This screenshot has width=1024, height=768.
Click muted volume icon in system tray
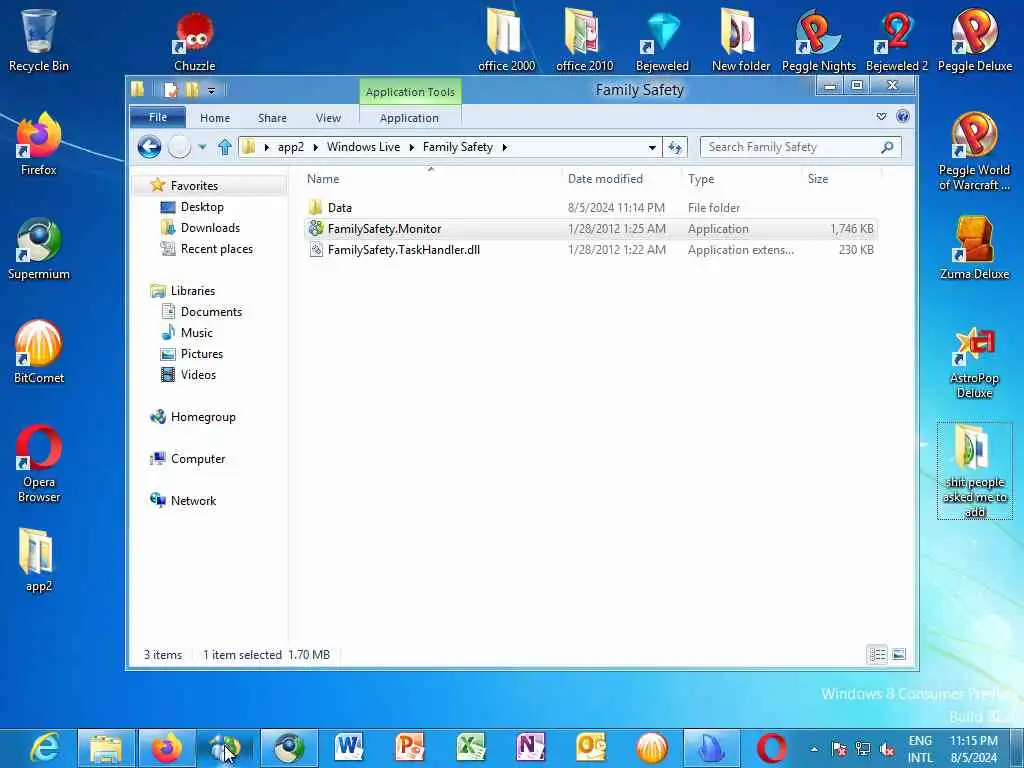point(886,749)
